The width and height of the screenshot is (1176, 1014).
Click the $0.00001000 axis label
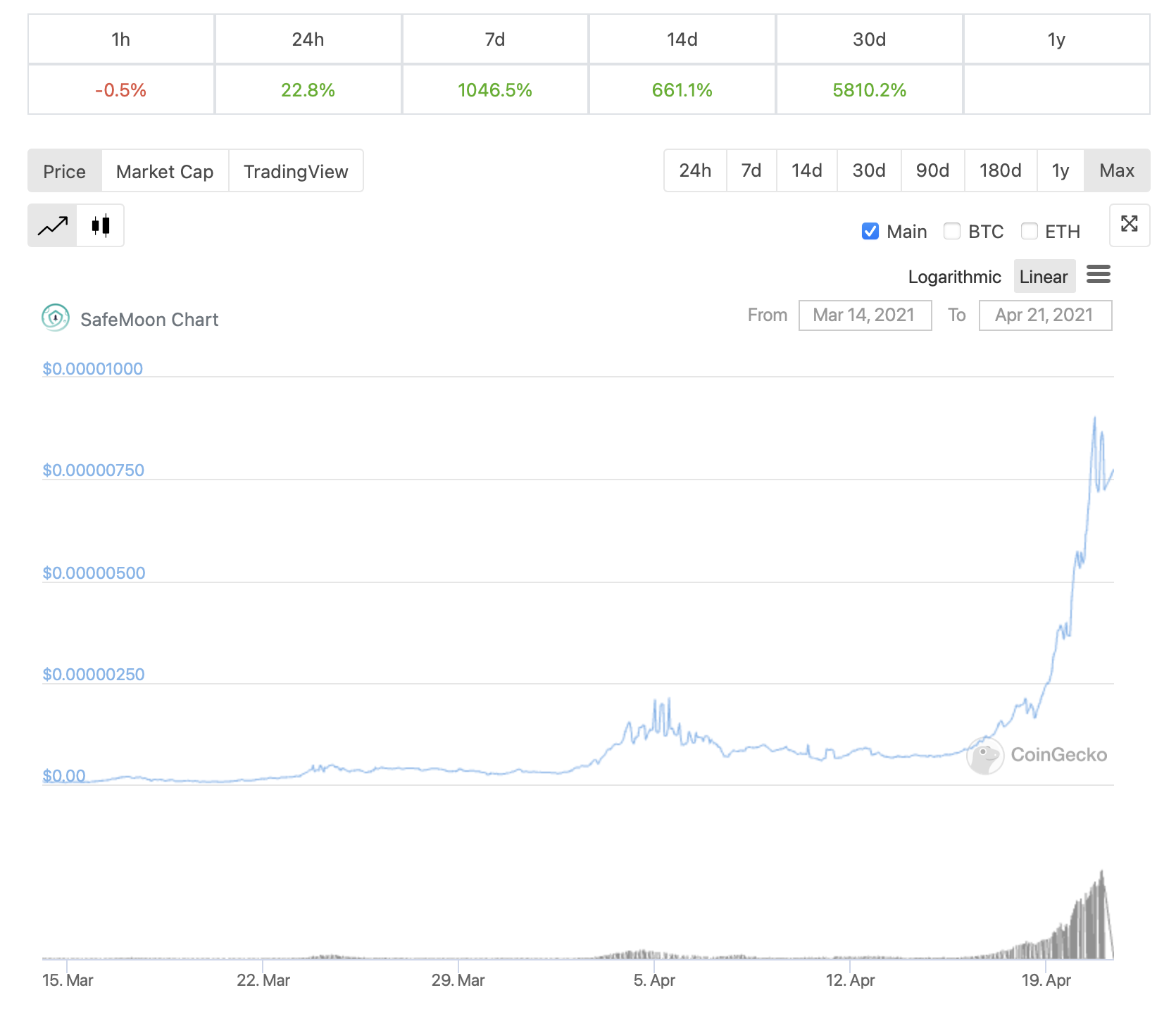(x=93, y=368)
